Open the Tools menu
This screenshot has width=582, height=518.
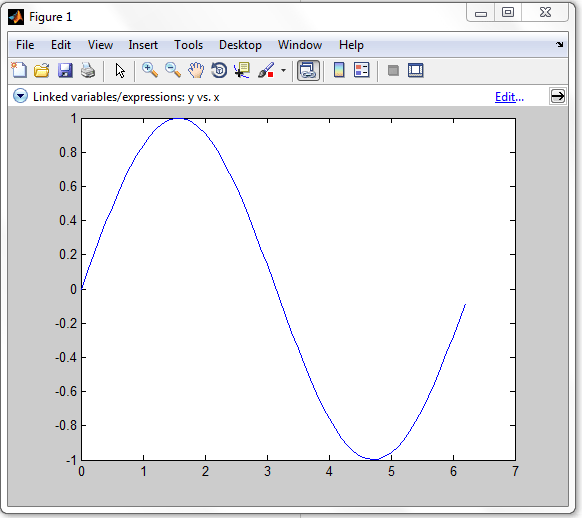[x=189, y=45]
